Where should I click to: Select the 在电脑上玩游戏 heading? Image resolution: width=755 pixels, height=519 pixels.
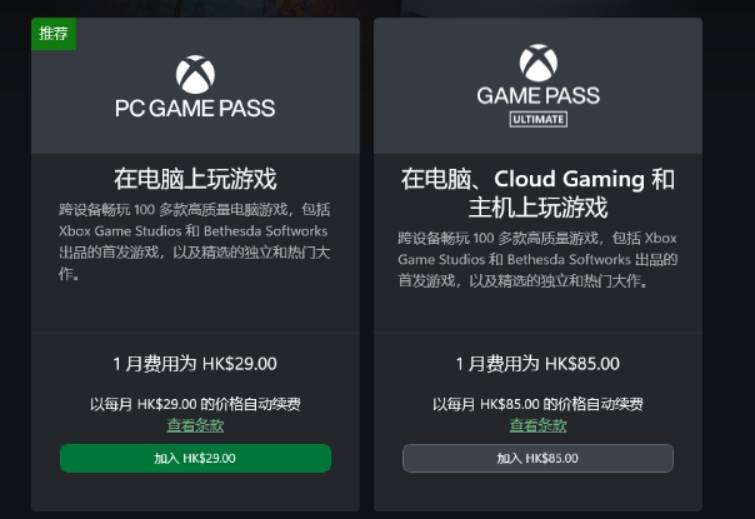(195, 179)
